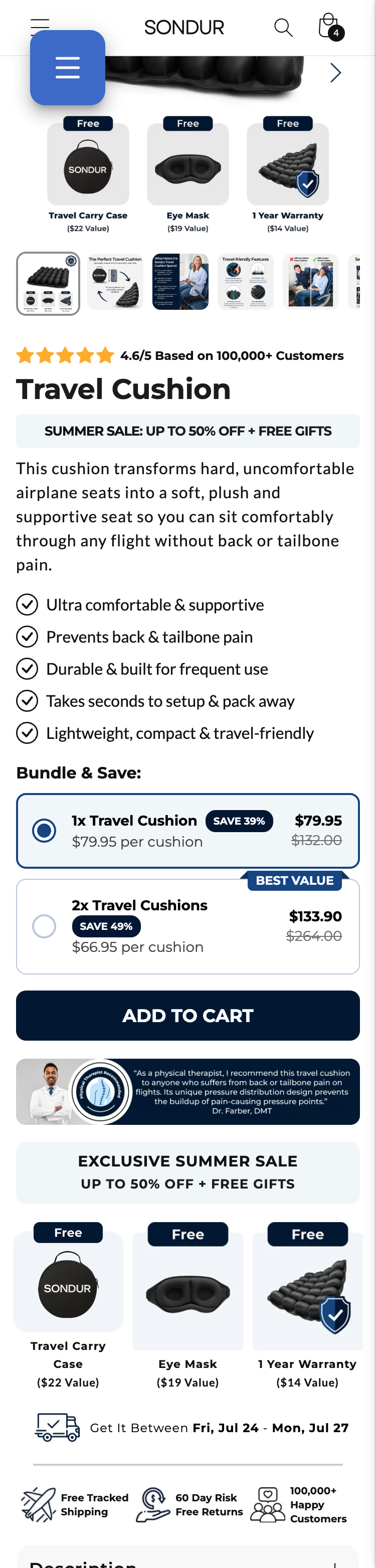The width and height of the screenshot is (376, 1568).
Task: Open the physical therapist recommendation banner
Action: [x=188, y=1091]
